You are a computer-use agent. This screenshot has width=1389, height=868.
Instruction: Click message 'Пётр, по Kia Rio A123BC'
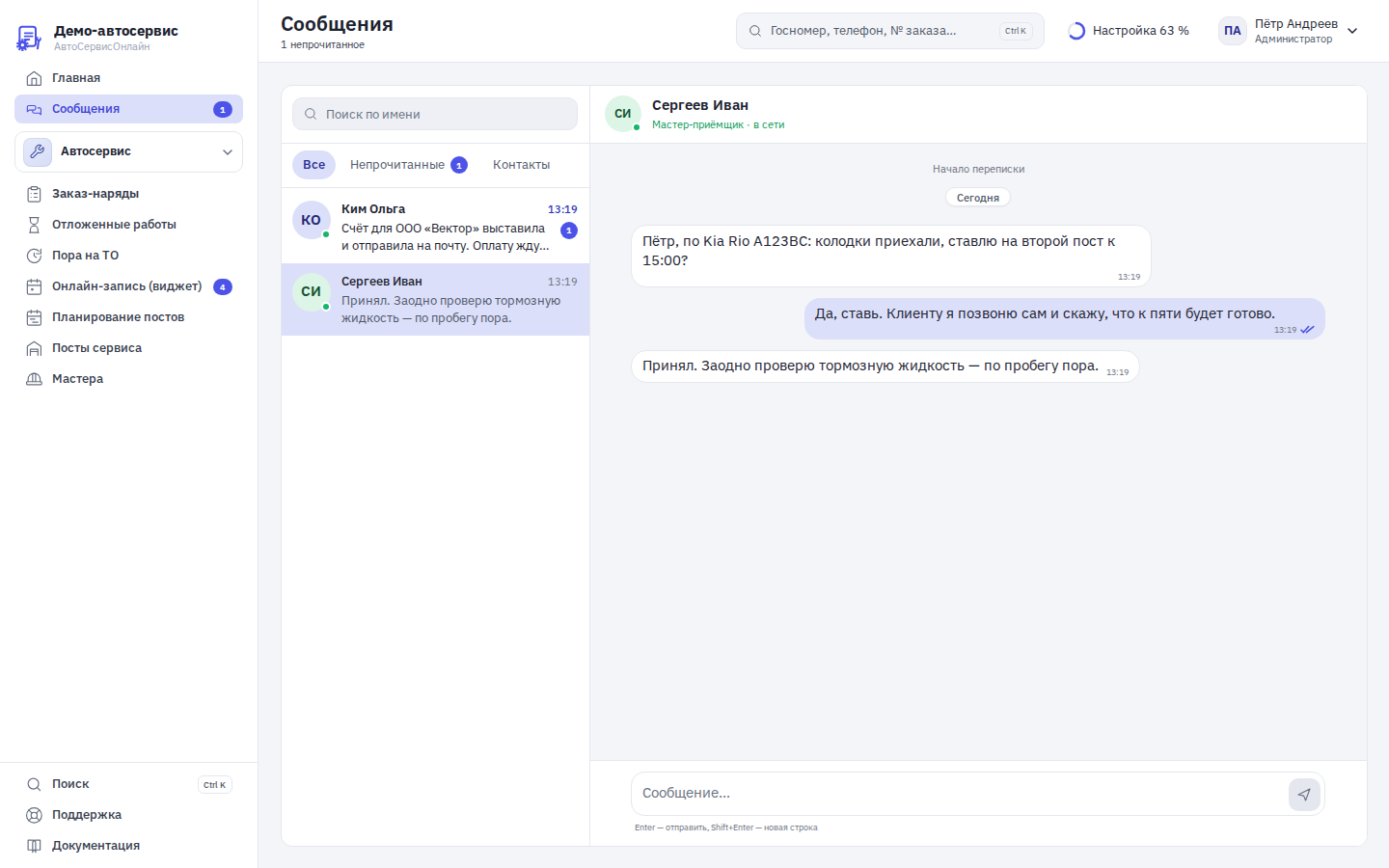[891, 256]
